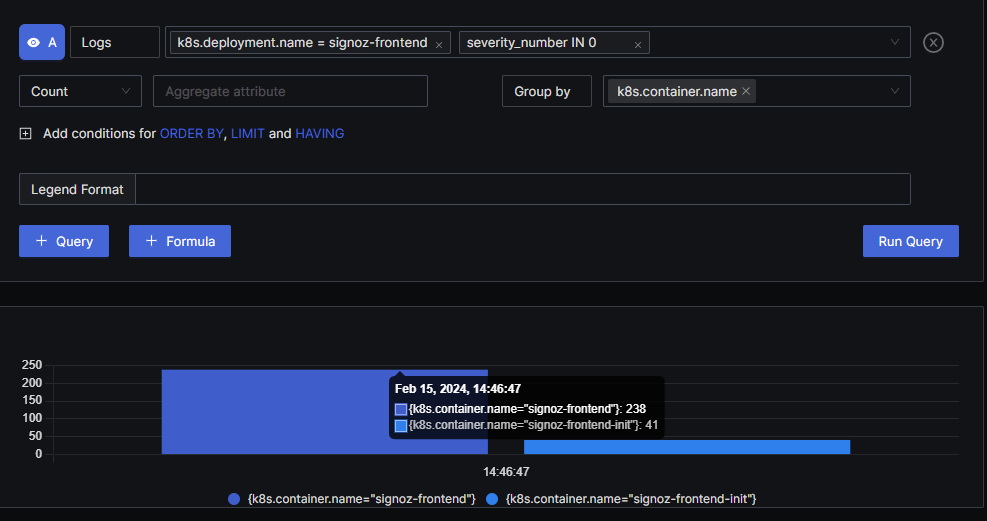Focus the Aggregate attribute input field

coord(290,91)
